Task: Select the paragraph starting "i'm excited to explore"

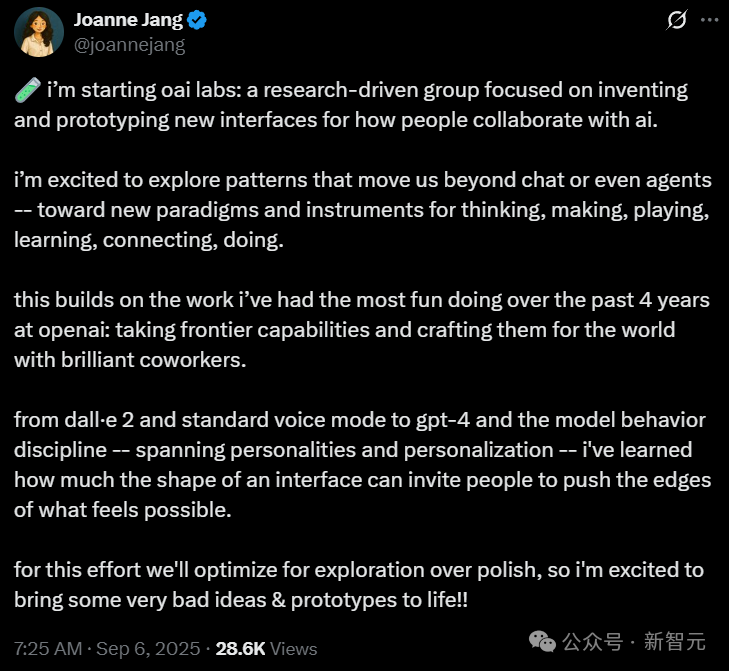Action: click(x=363, y=210)
